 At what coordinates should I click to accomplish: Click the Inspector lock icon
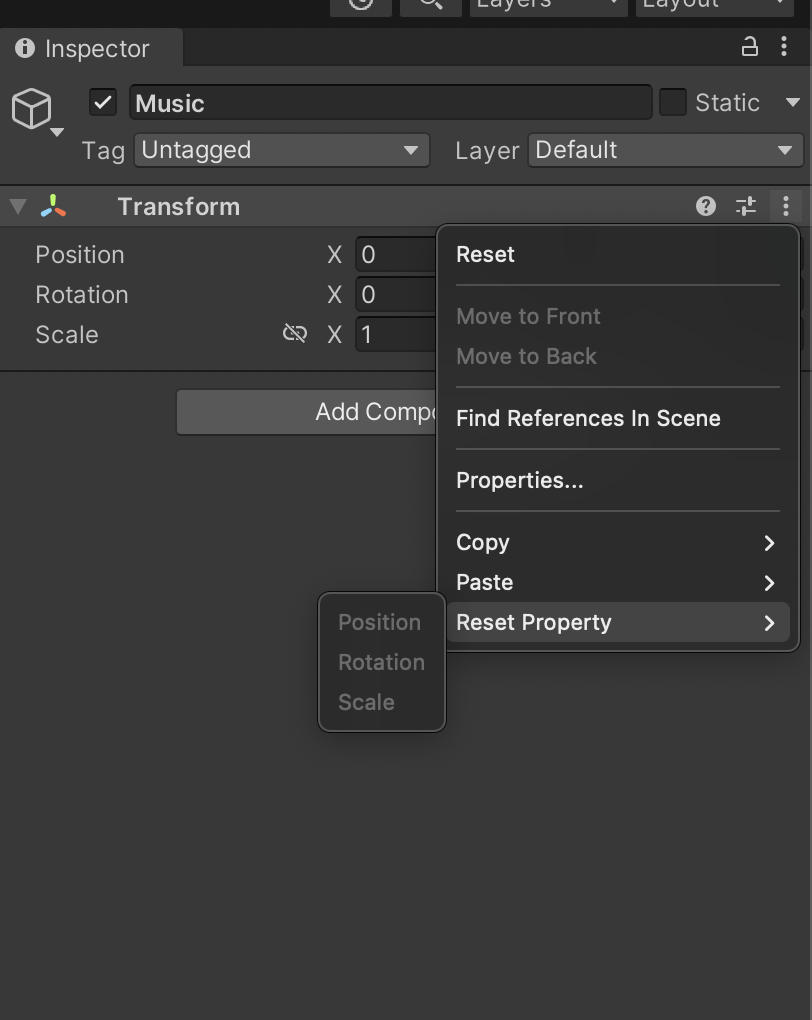click(749, 47)
